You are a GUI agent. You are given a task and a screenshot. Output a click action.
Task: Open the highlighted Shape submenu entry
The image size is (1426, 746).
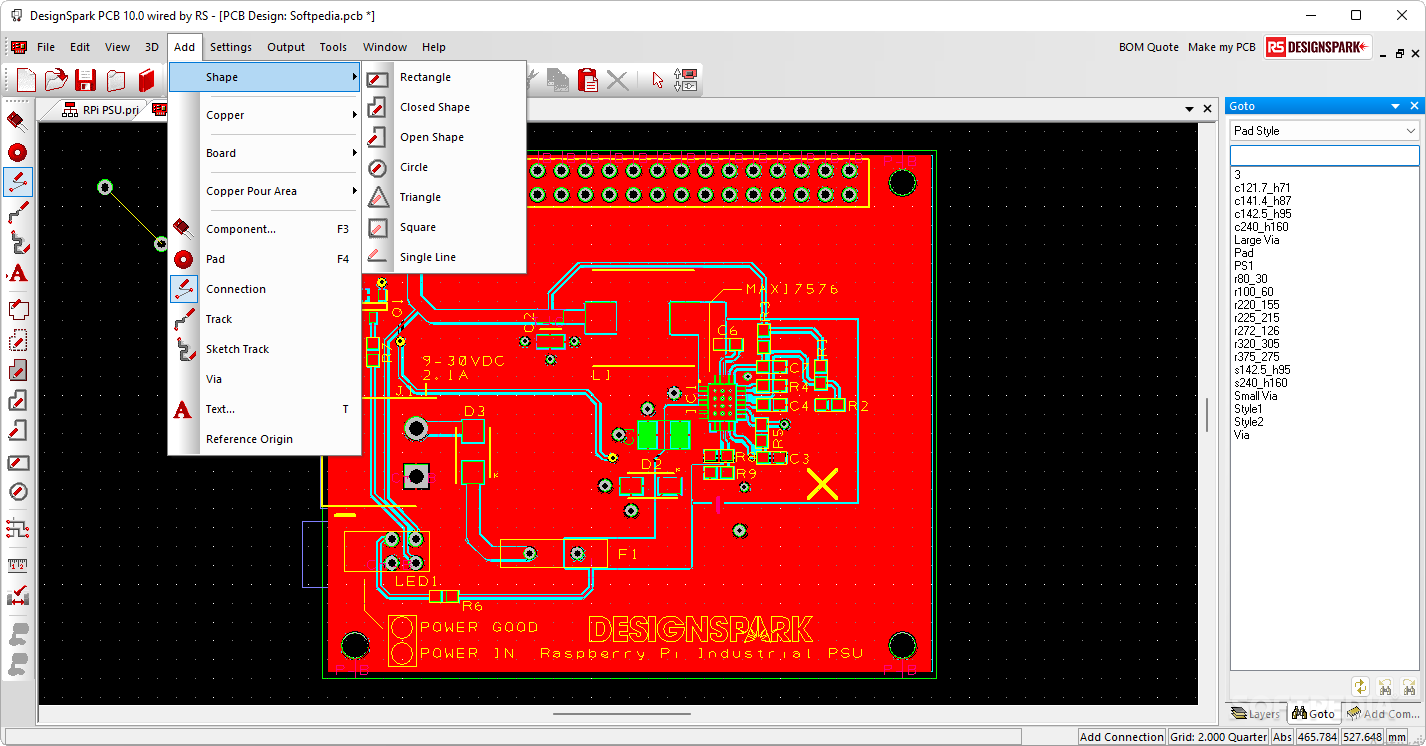[x=264, y=77]
